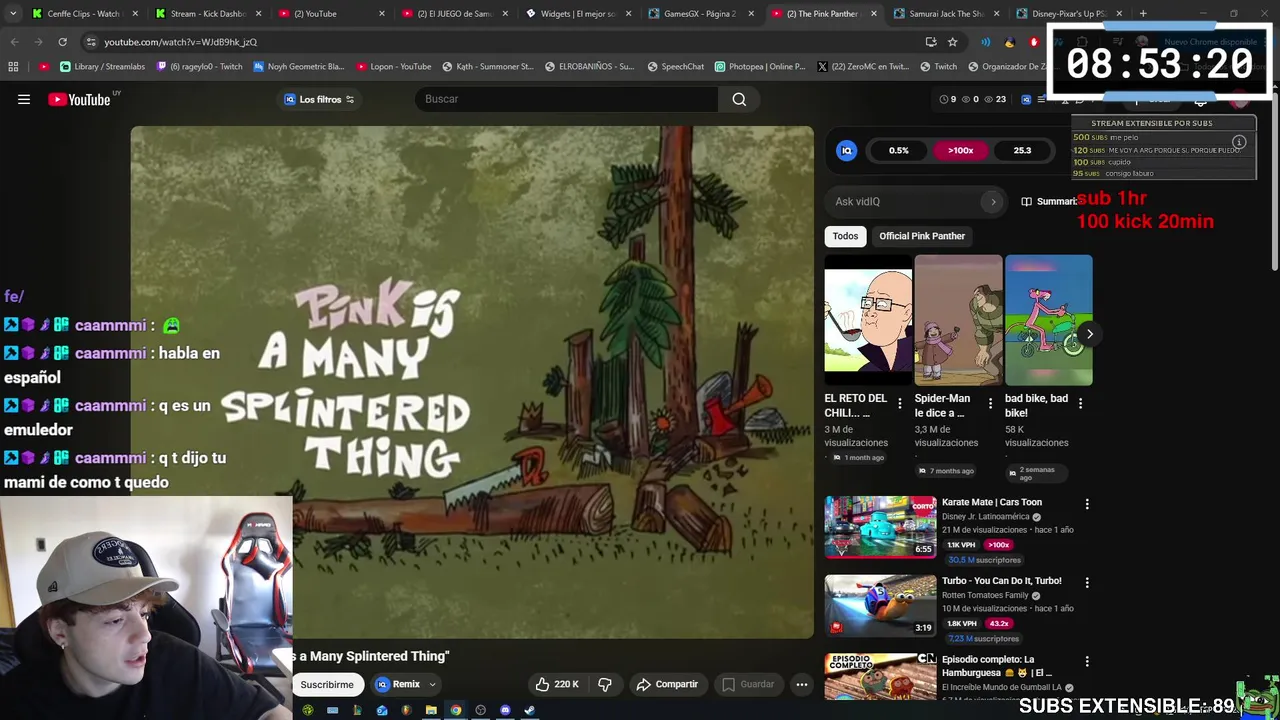Click the 0.5% vidIQ stat pill
This screenshot has height=720, width=1280.
click(899, 150)
